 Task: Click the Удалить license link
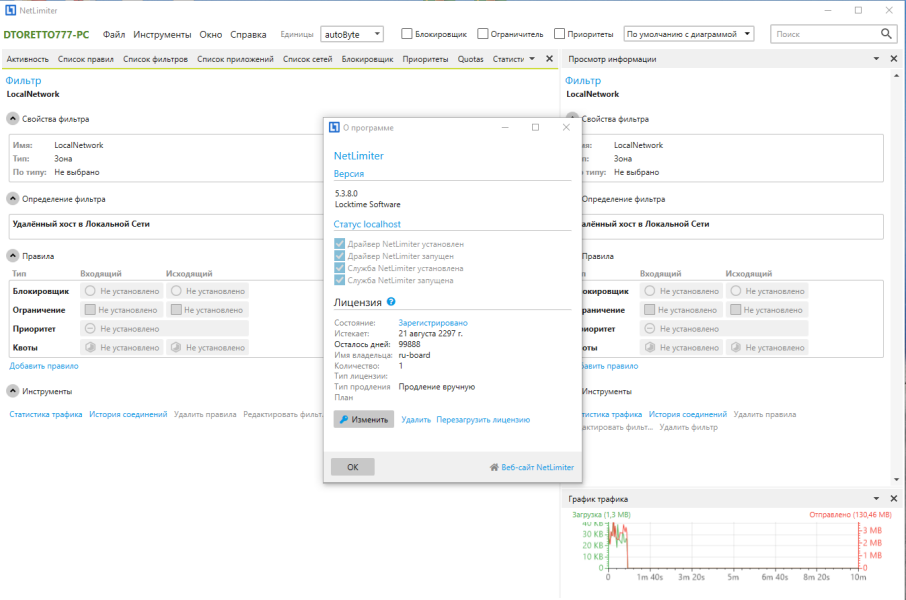[416, 420]
